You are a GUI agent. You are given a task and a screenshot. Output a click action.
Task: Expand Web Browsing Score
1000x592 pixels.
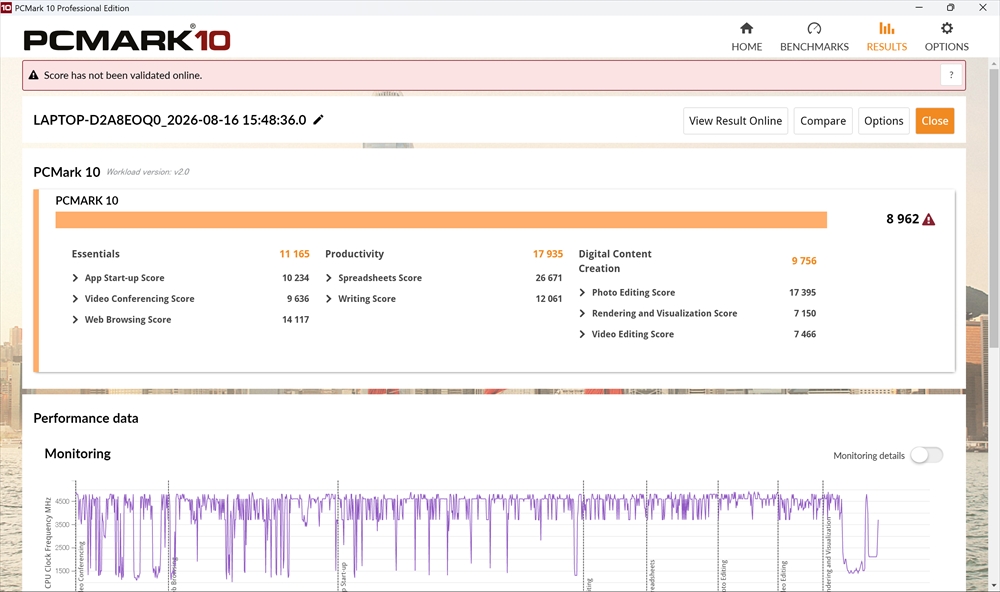tap(75, 320)
